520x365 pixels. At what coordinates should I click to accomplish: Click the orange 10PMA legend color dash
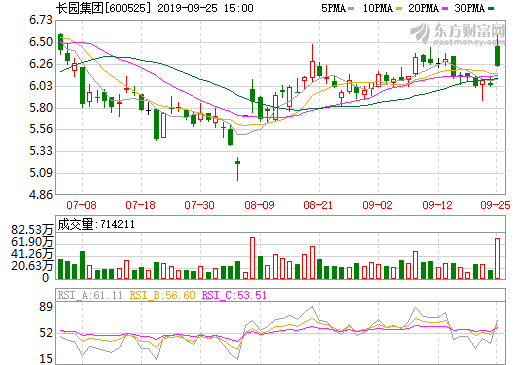point(399,9)
